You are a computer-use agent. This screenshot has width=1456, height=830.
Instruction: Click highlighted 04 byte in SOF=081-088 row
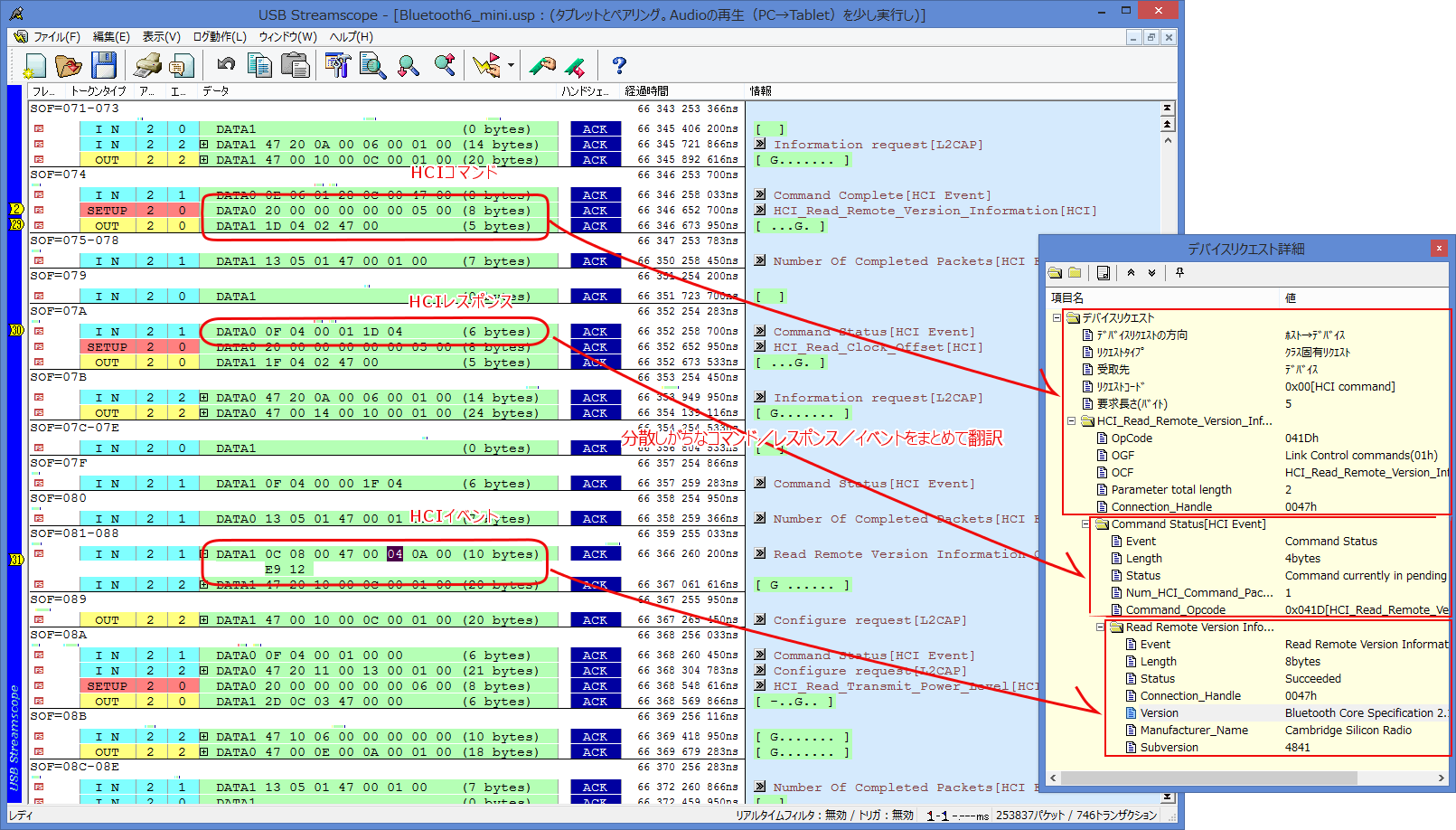pos(395,553)
